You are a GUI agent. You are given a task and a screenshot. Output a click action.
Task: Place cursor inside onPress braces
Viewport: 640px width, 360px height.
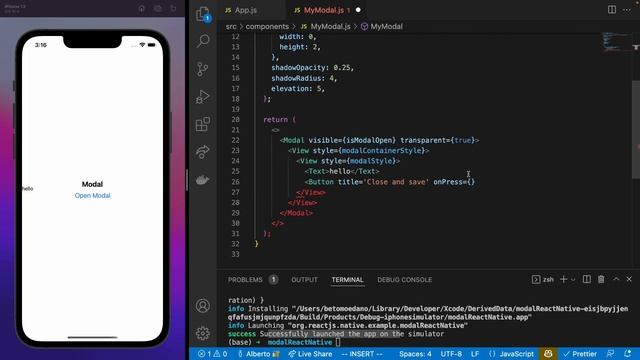coord(471,182)
